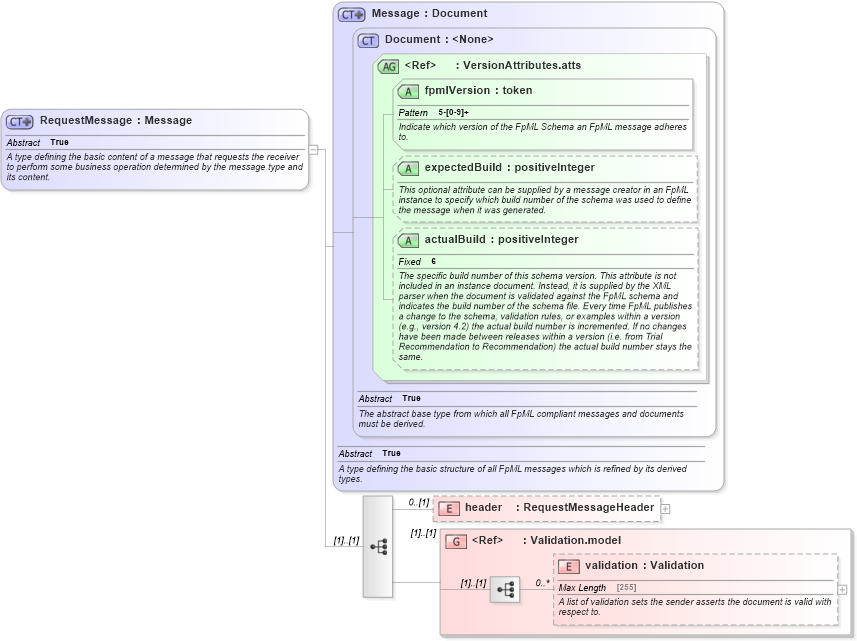
Task: Collapse the connector box after RequestMessage
Action: 313,150
